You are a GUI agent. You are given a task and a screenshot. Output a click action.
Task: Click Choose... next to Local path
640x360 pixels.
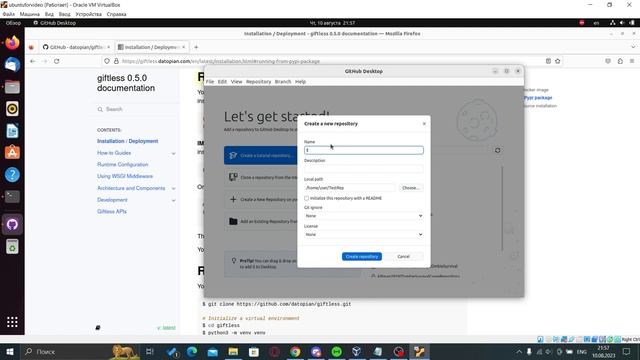coord(410,188)
